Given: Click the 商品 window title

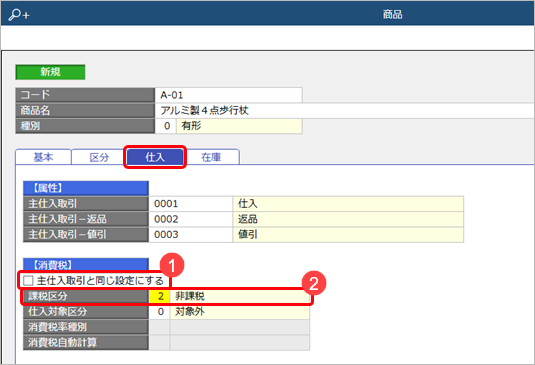Looking at the screenshot, I should coord(392,14).
